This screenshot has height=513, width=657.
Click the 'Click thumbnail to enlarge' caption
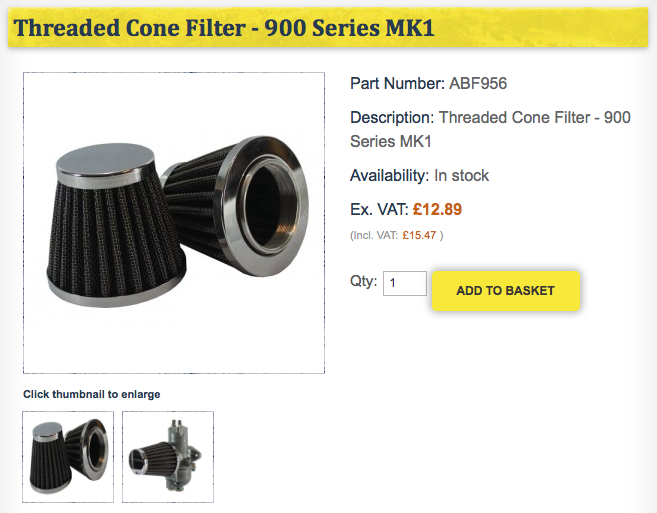pyautogui.click(x=92, y=394)
